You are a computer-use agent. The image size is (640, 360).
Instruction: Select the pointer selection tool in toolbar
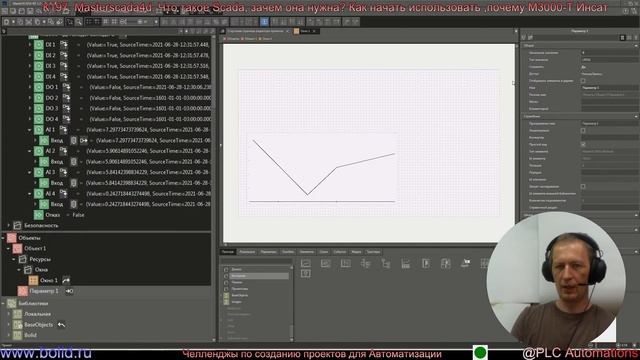(70, 22)
